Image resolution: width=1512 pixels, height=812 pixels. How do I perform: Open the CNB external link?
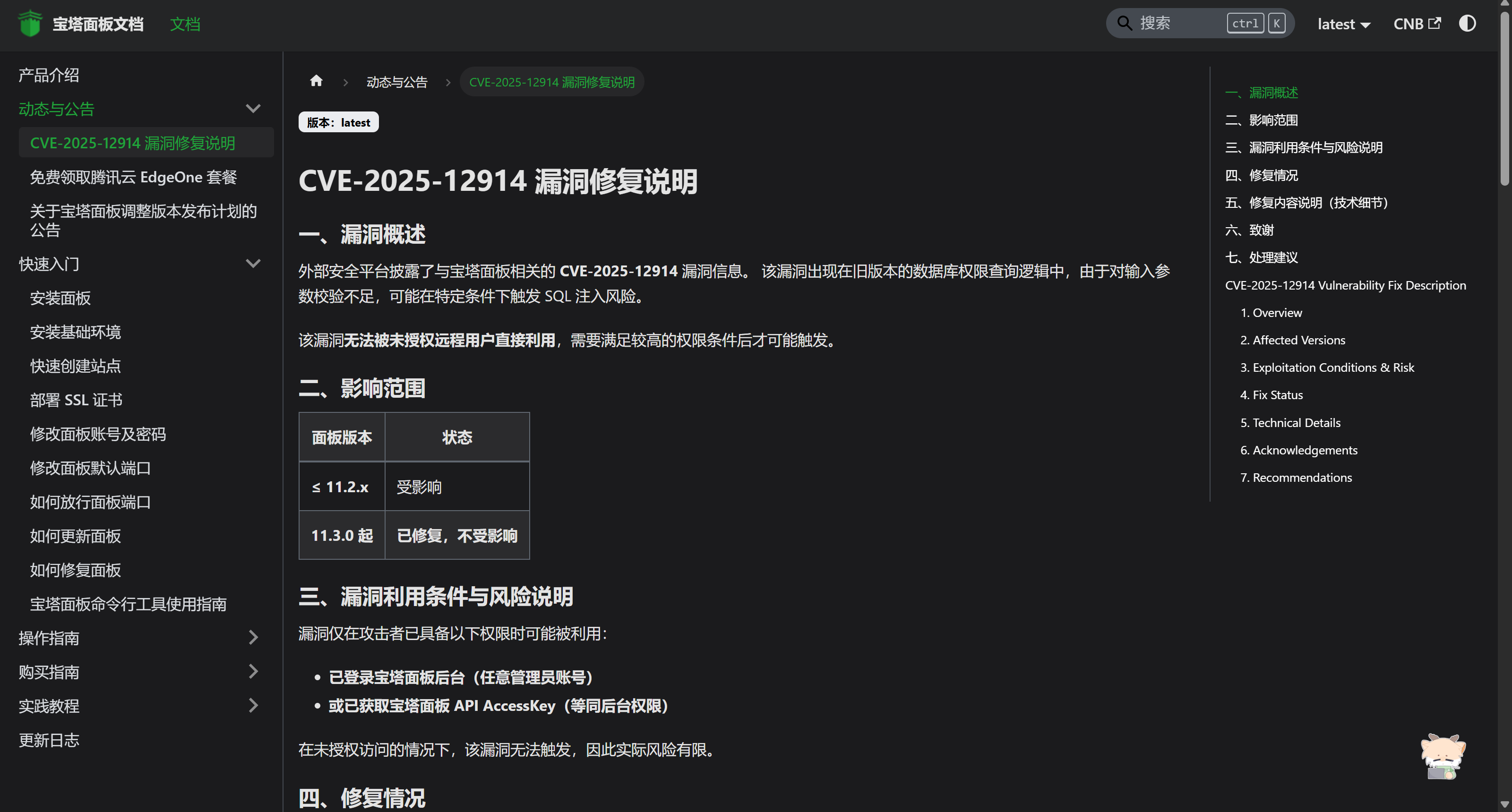pyautogui.click(x=1417, y=24)
